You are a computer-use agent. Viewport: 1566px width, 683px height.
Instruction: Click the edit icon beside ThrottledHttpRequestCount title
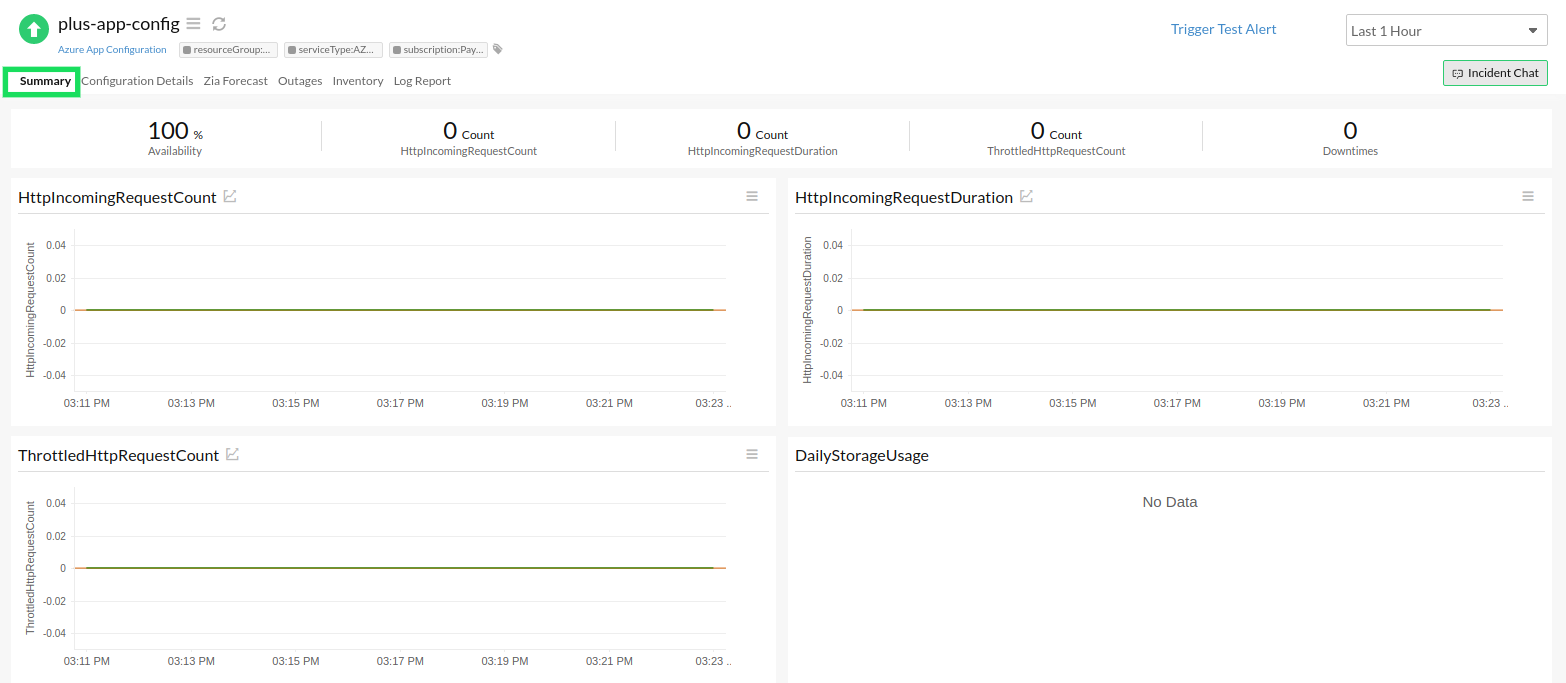pyautogui.click(x=232, y=453)
